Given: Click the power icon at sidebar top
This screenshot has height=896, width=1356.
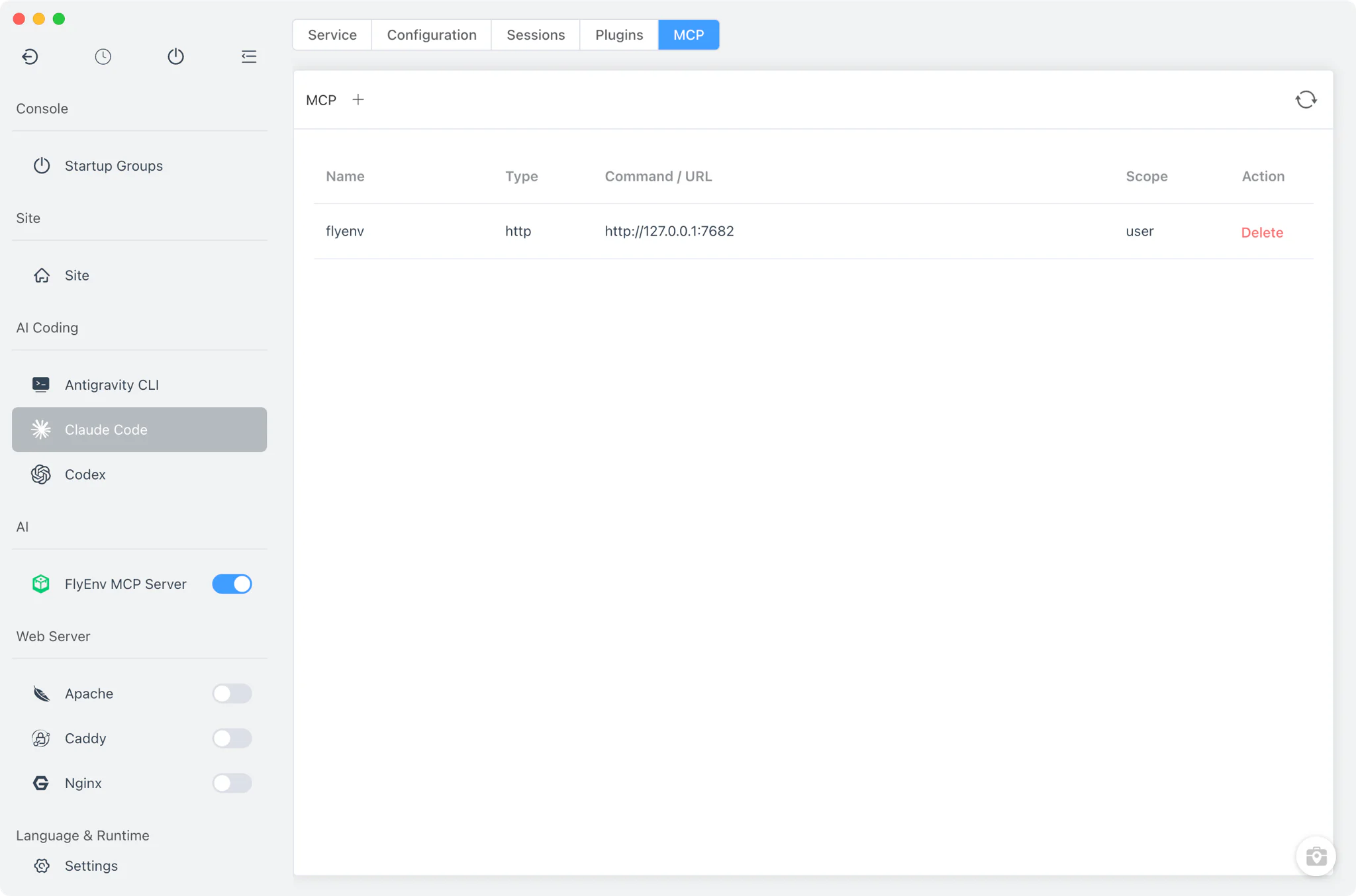Looking at the screenshot, I should tap(175, 56).
